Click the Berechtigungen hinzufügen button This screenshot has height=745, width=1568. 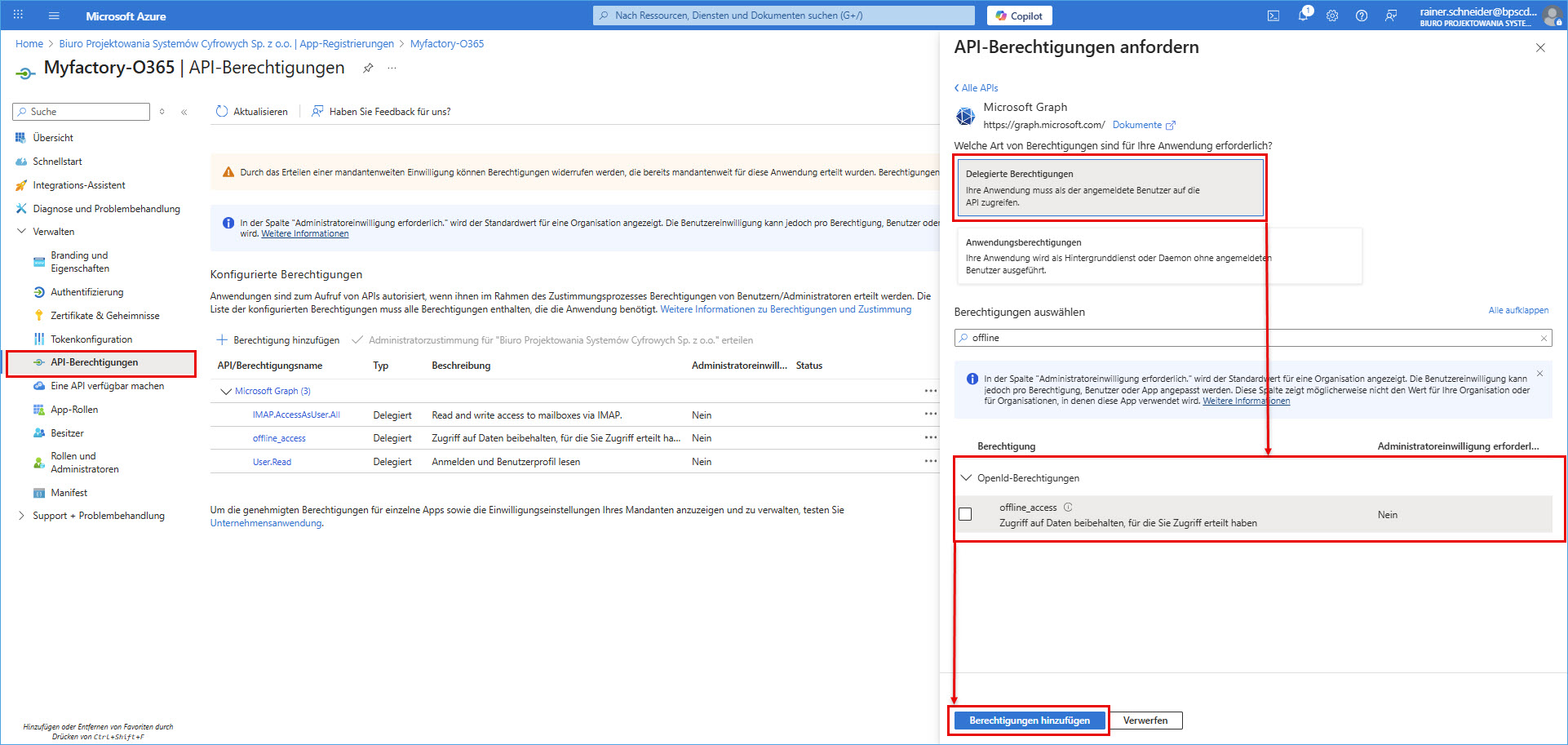click(1030, 721)
